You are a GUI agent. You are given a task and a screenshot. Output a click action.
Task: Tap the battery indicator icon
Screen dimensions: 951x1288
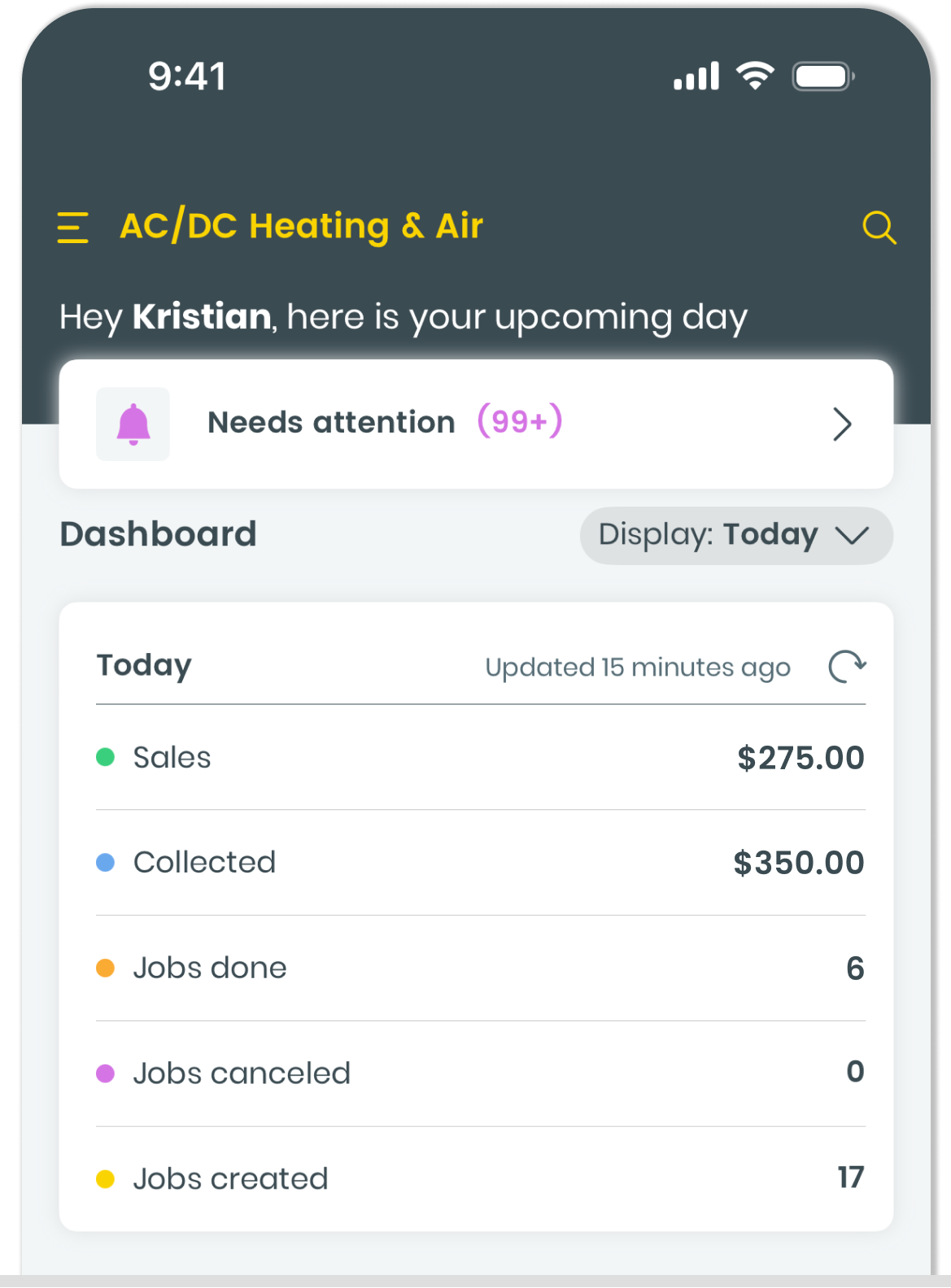point(822,76)
